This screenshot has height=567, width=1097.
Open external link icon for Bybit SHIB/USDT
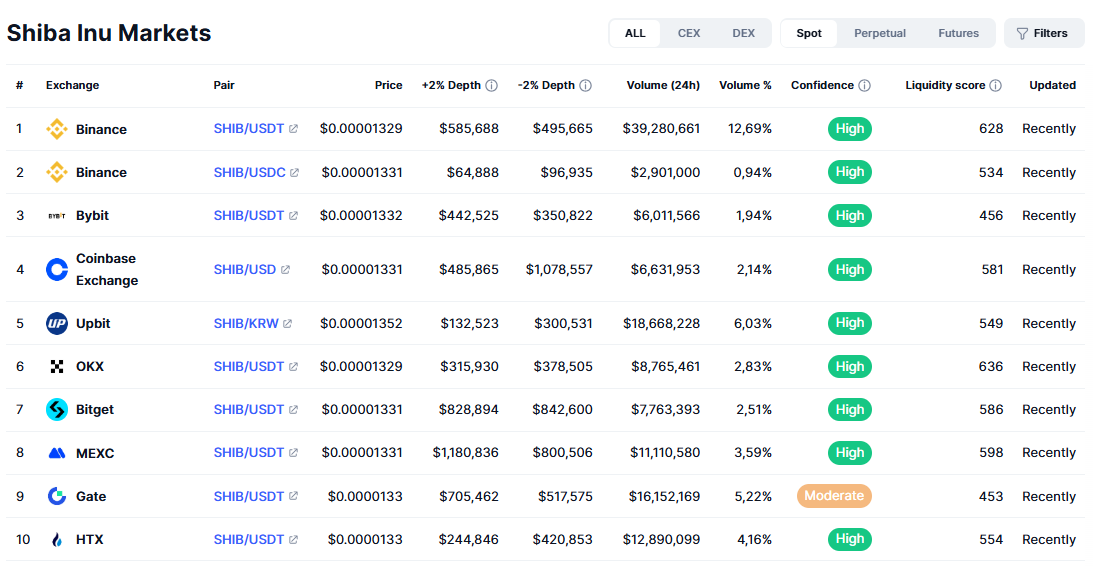pyautogui.click(x=293, y=216)
